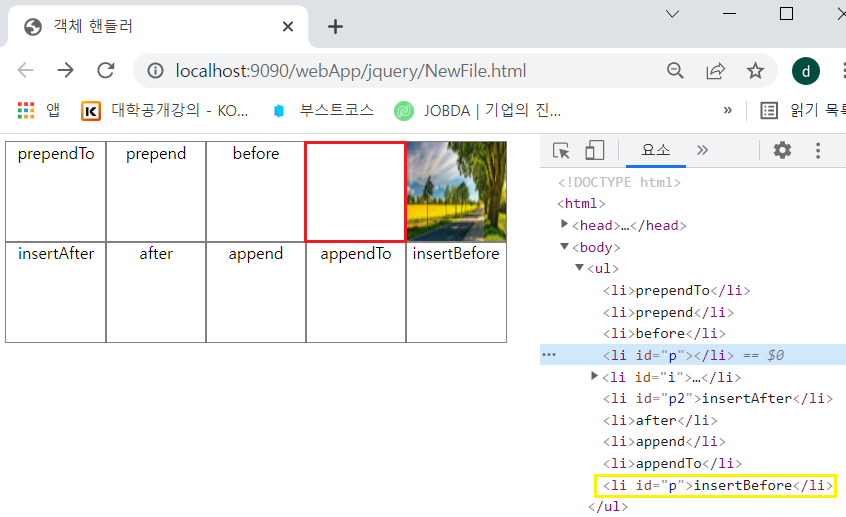846x517 pixels.
Task: Select the closing </ul> tag line
Action: [608, 507]
